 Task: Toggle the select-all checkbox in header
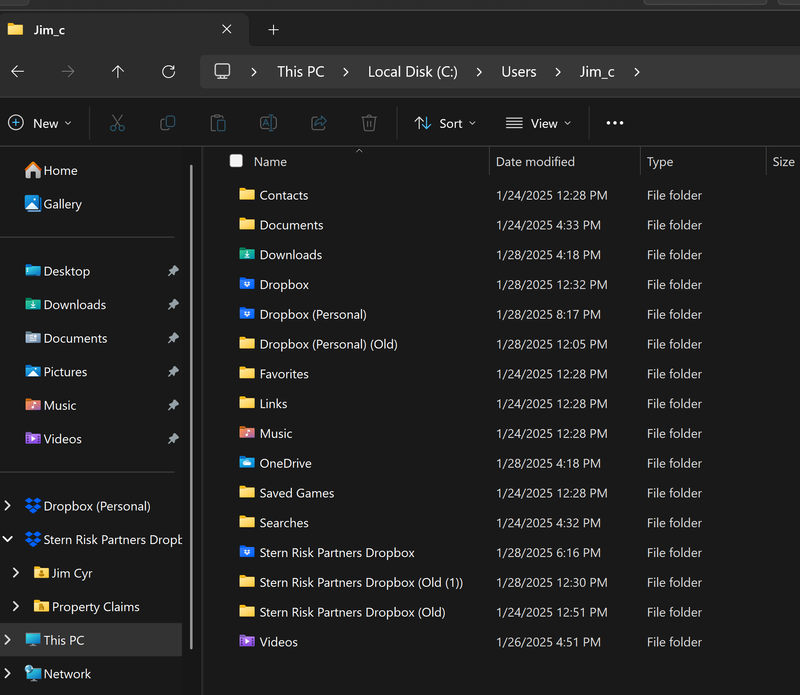point(236,161)
